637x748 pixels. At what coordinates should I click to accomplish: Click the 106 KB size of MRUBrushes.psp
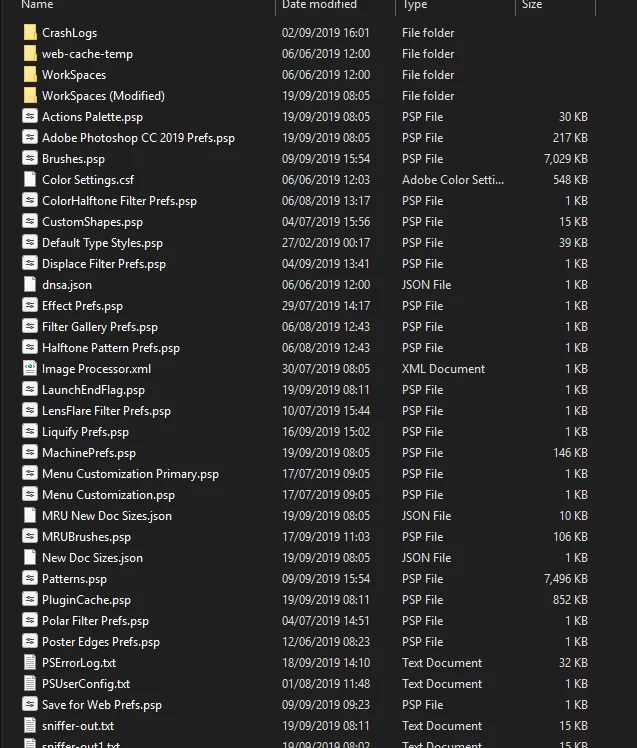pyautogui.click(x=570, y=536)
